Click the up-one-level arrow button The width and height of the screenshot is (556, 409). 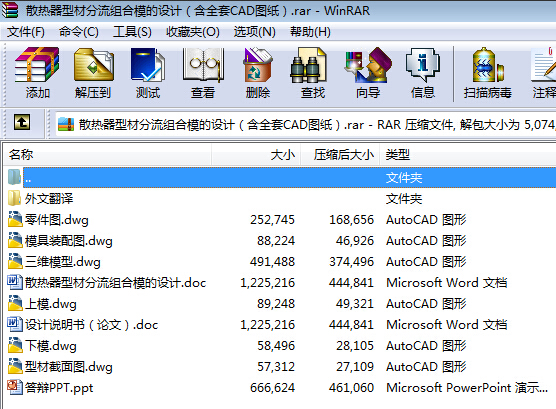coord(22,122)
